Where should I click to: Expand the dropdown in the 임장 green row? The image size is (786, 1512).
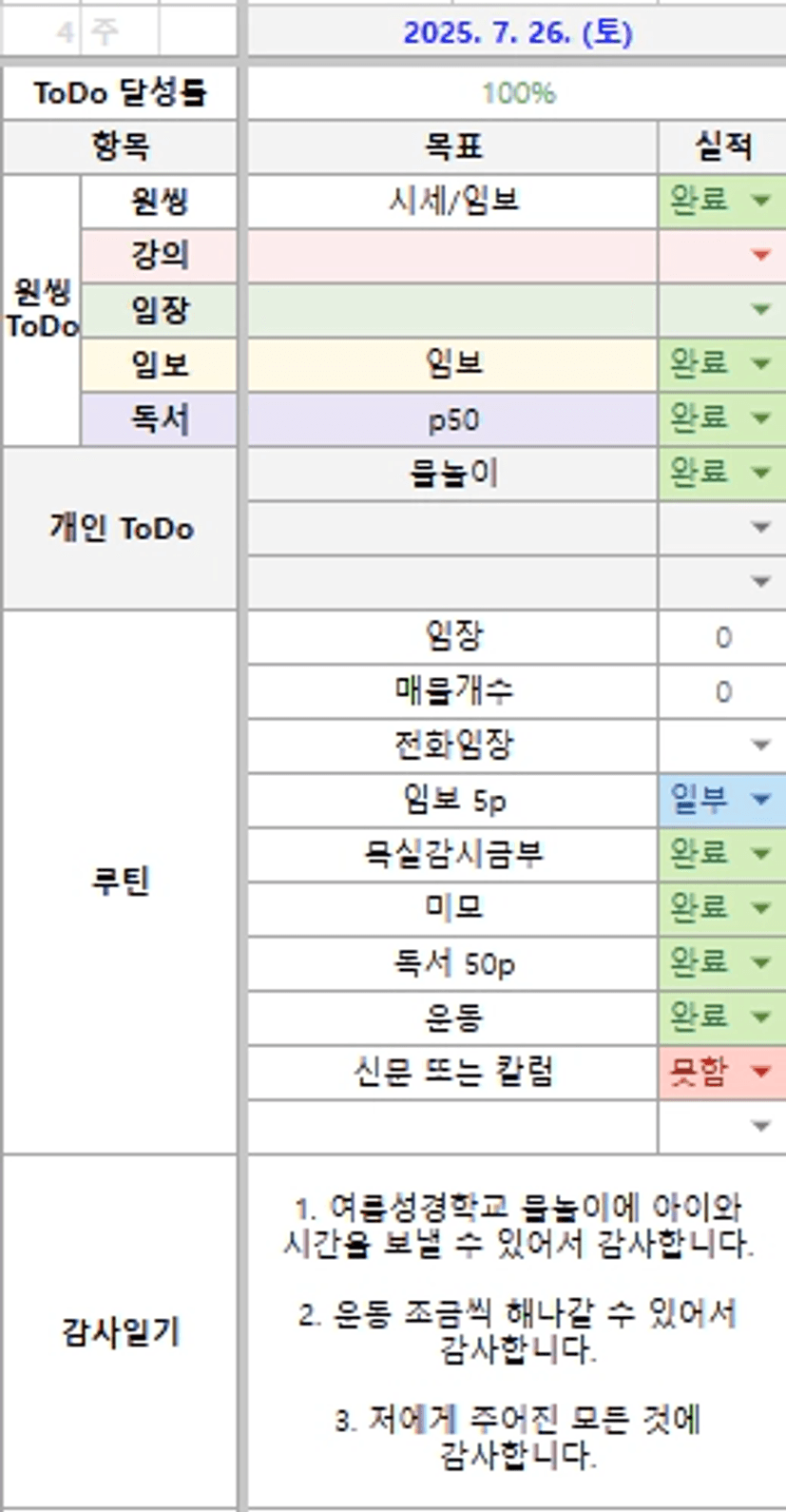pyautogui.click(x=760, y=309)
